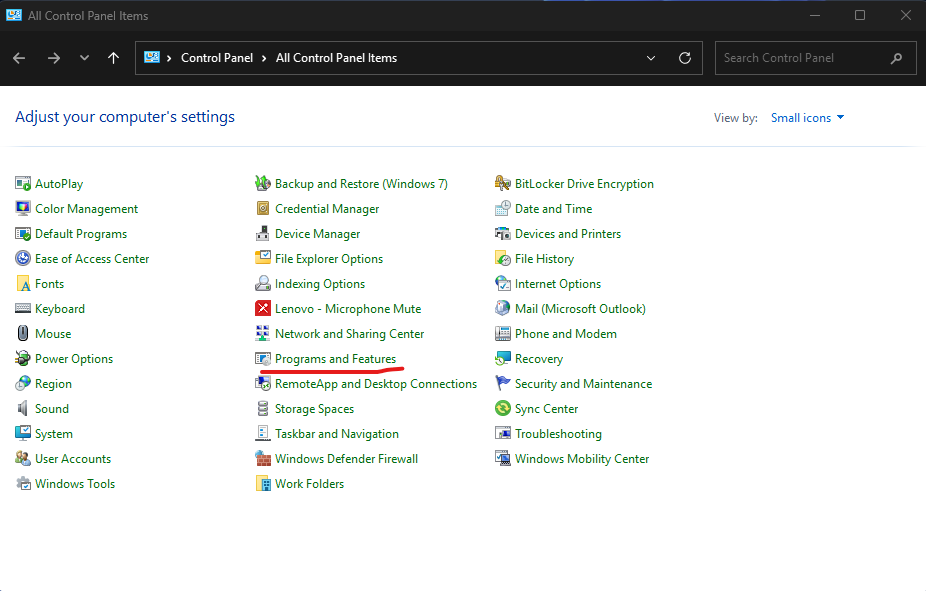The height and width of the screenshot is (591, 926).
Task: Click the Windows Defender Firewall icon
Action: coord(263,459)
